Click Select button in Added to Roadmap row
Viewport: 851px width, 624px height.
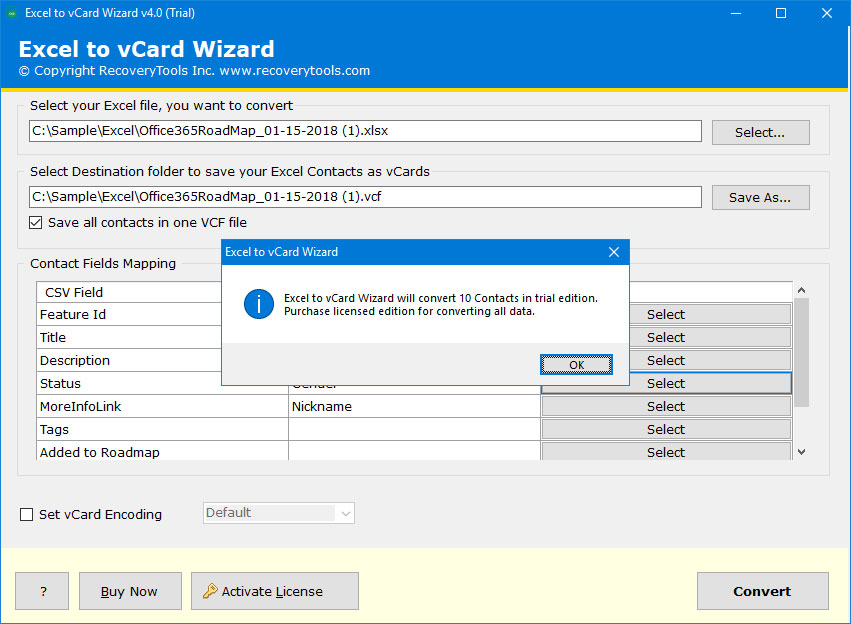tap(666, 451)
